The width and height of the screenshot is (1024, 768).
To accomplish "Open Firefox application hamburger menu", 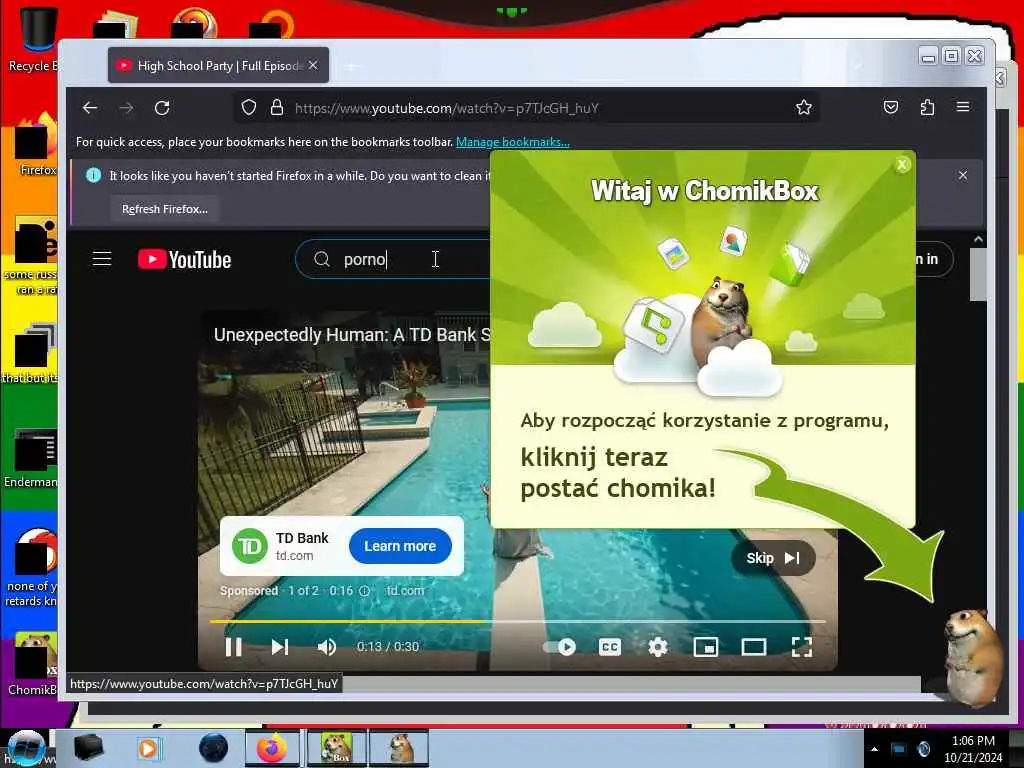I will point(963,107).
